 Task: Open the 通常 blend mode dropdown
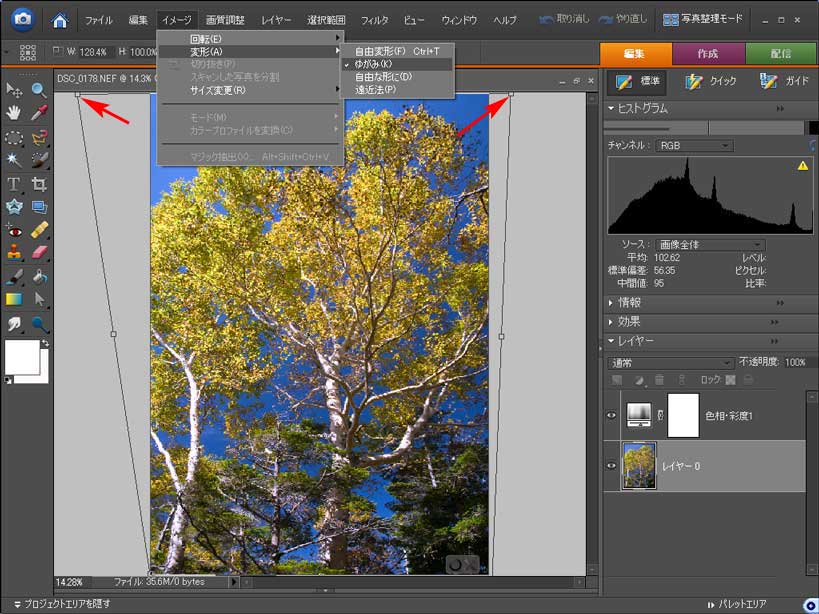pos(671,362)
